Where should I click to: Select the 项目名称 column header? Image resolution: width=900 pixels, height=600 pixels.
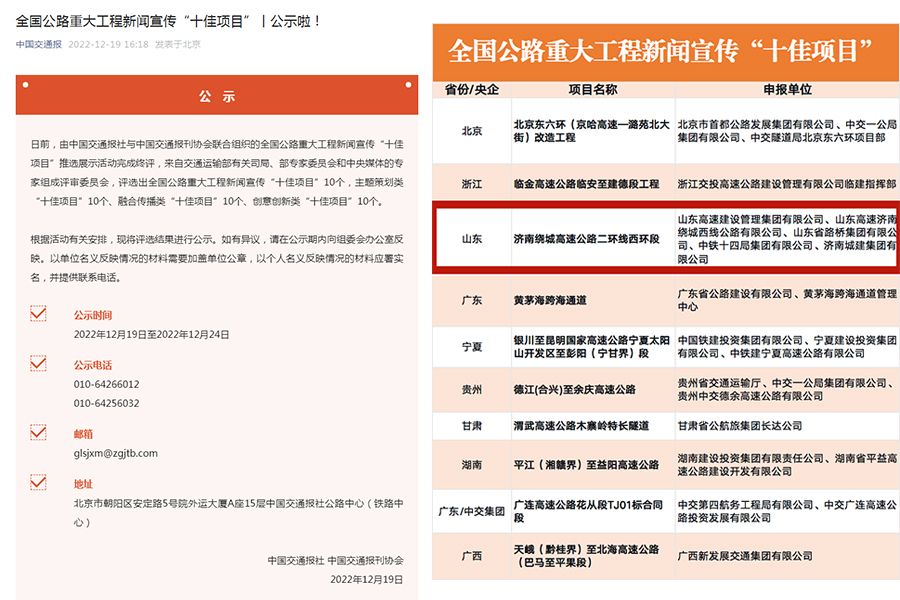coord(592,89)
